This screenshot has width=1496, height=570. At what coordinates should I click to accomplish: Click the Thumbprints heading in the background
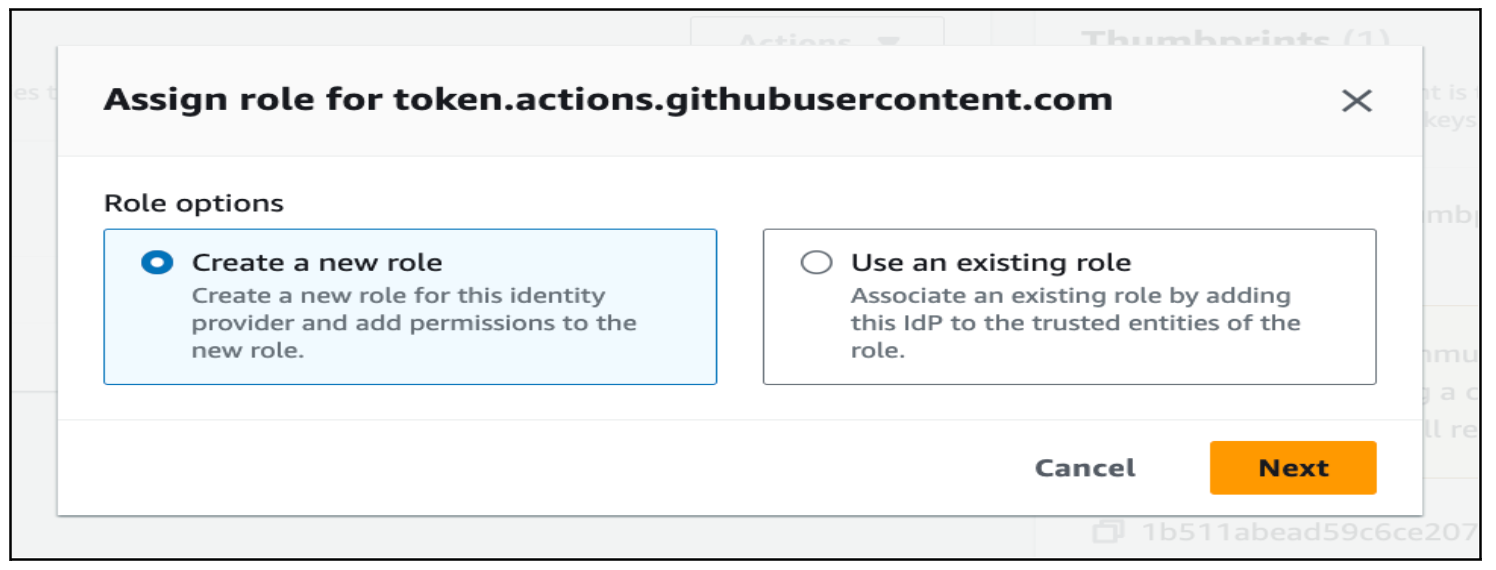coord(1205,36)
